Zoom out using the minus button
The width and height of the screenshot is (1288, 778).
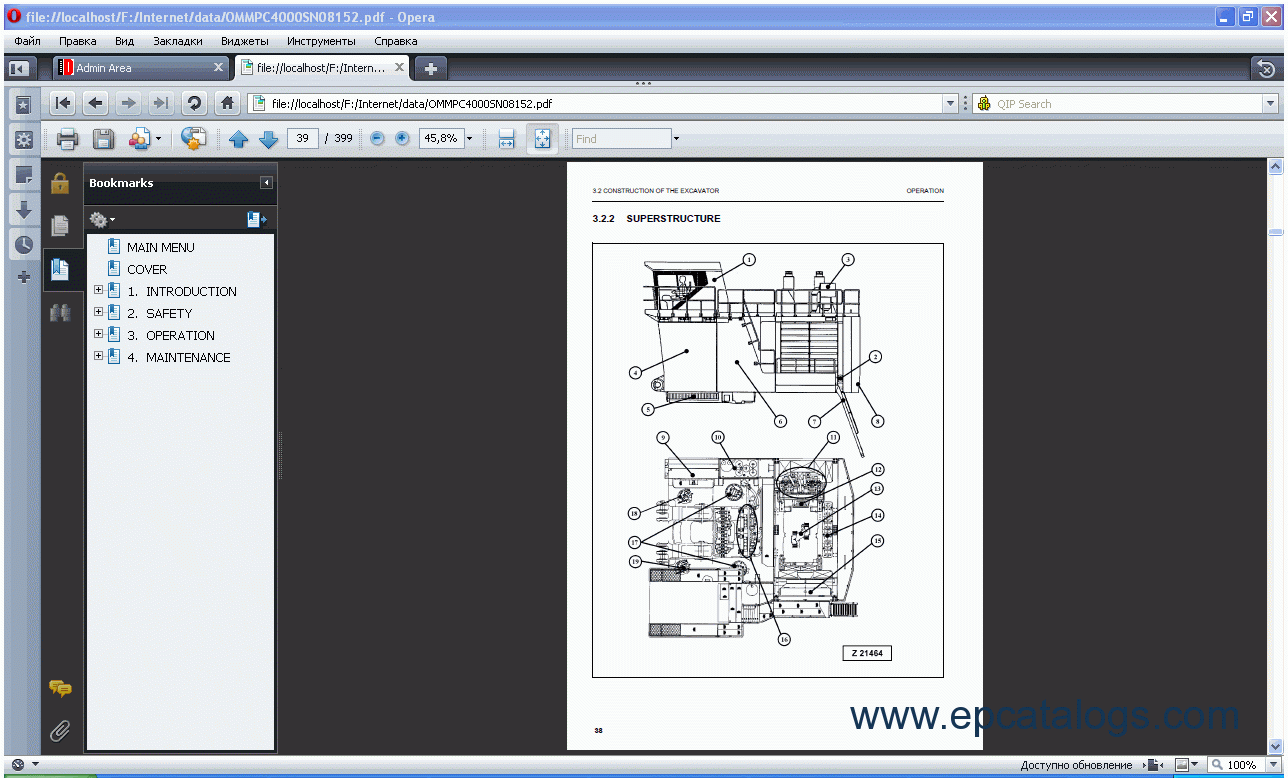(377, 138)
